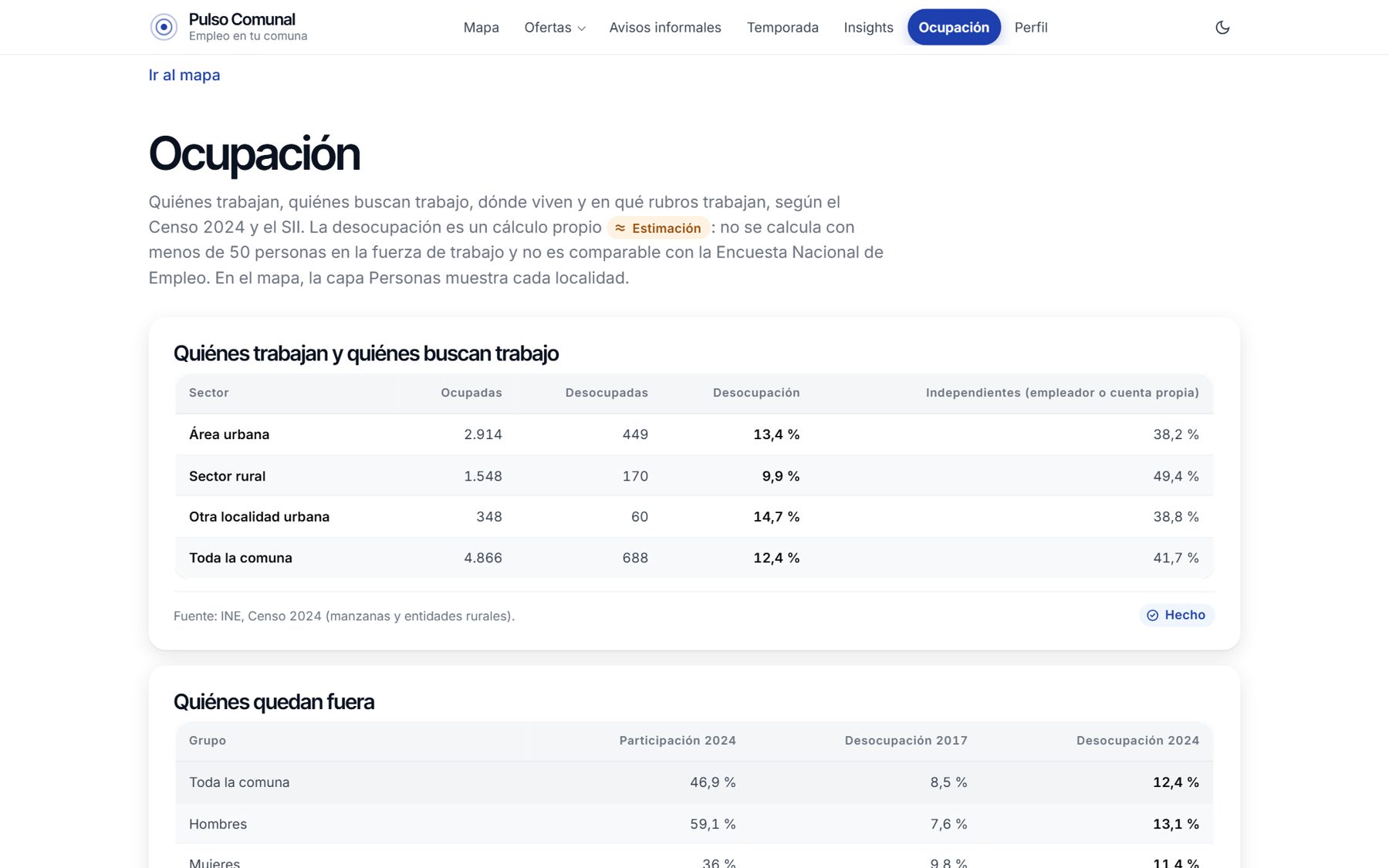The width and height of the screenshot is (1389, 868).
Task: Click the "Desocupación 2024" column header
Action: [x=1137, y=741]
